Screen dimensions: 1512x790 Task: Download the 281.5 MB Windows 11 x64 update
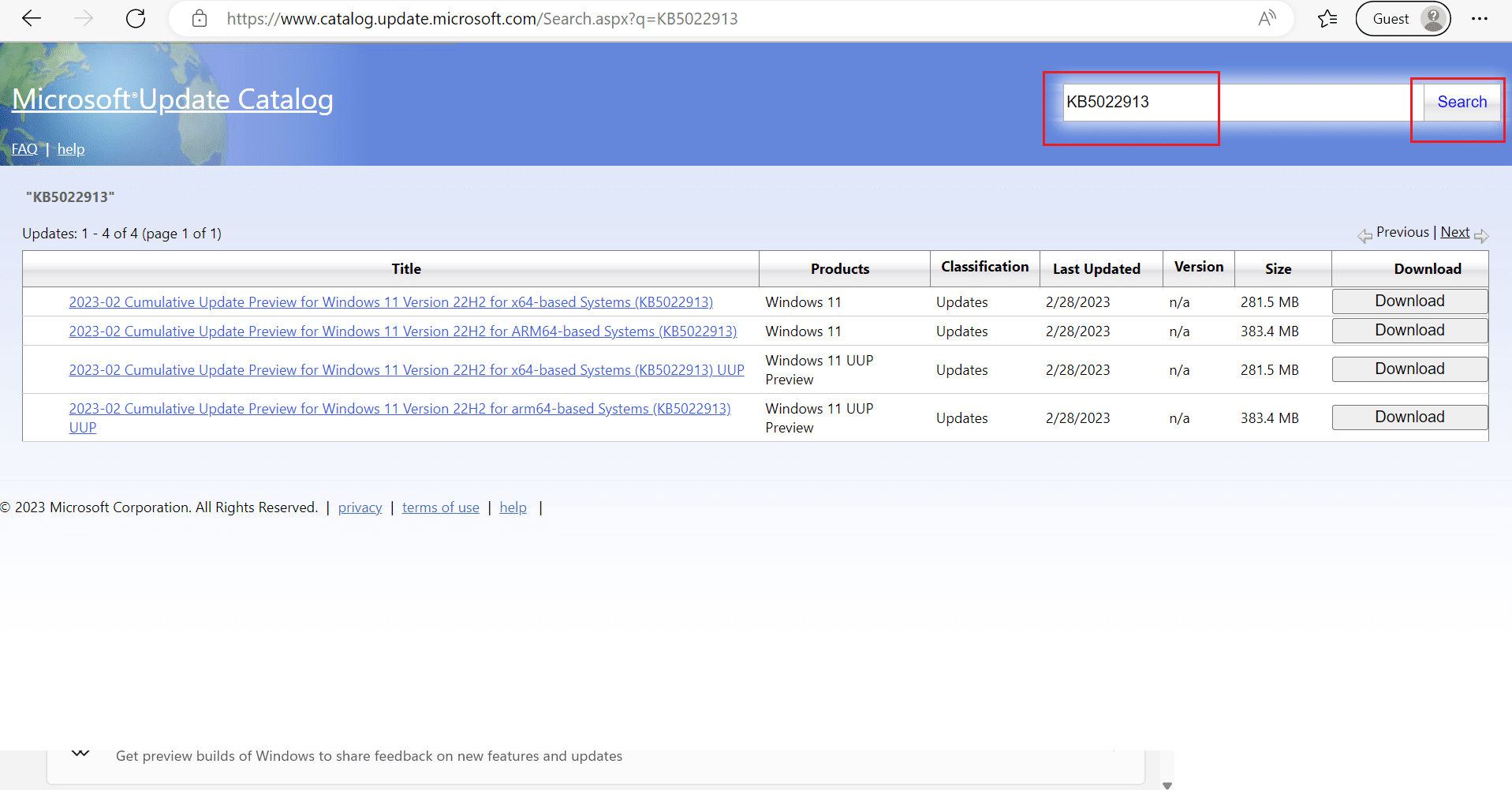pos(1409,301)
